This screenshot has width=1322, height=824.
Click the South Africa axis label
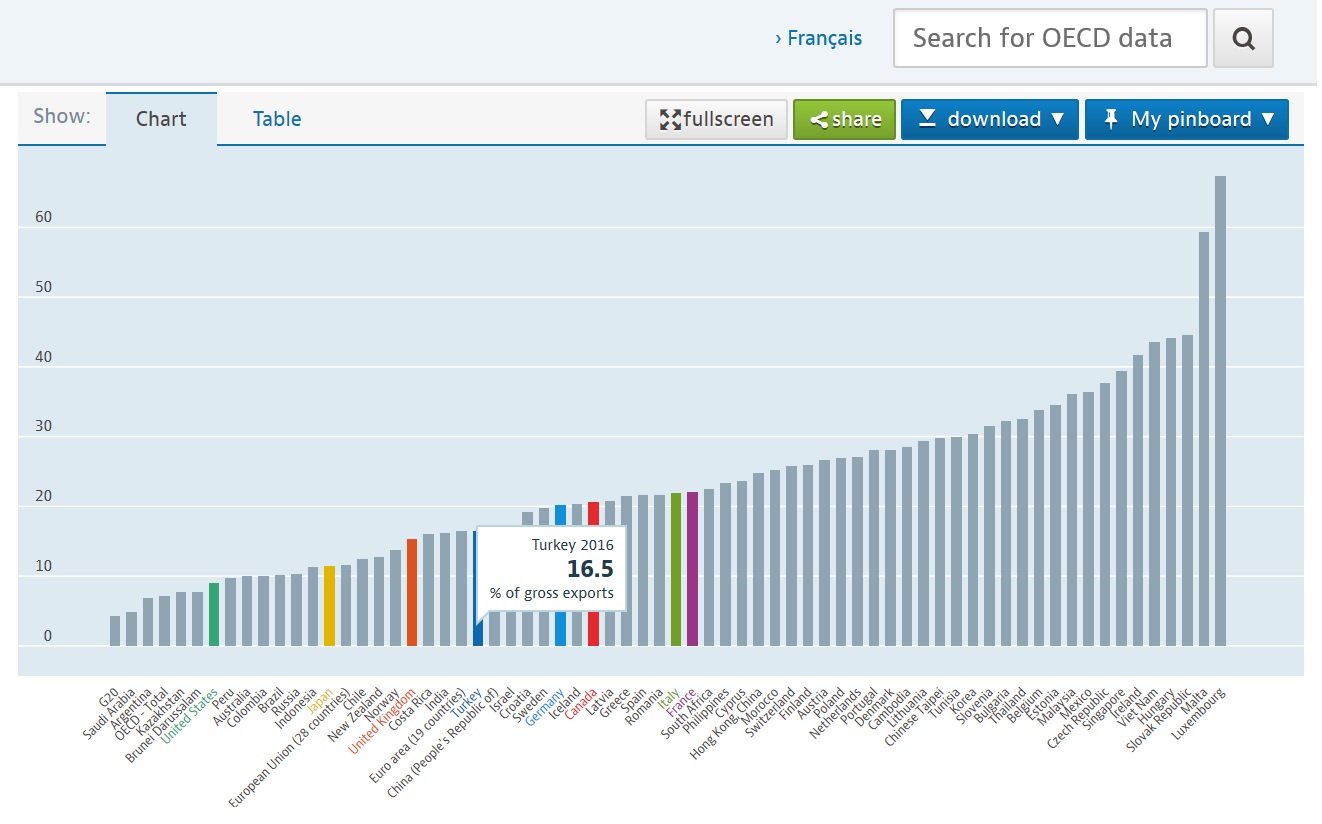687,713
